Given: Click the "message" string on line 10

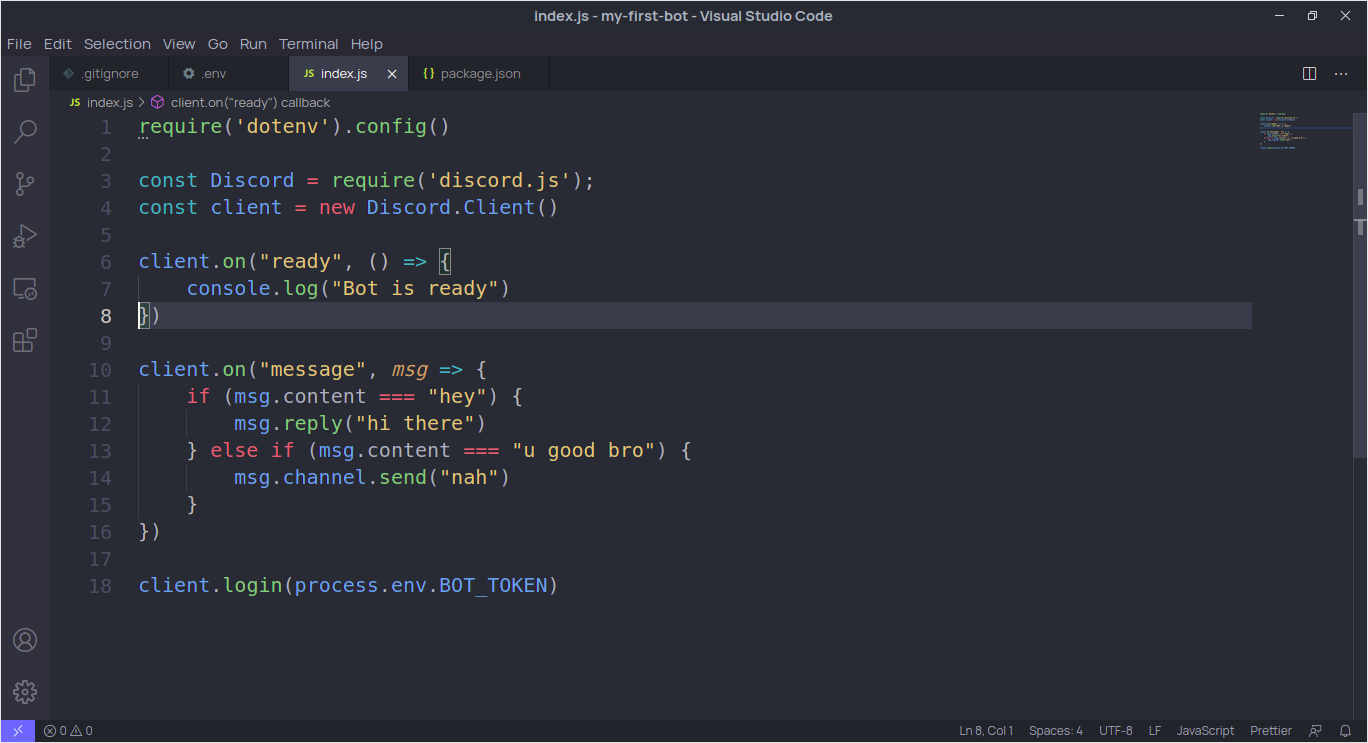Looking at the screenshot, I should pyautogui.click(x=313, y=370).
